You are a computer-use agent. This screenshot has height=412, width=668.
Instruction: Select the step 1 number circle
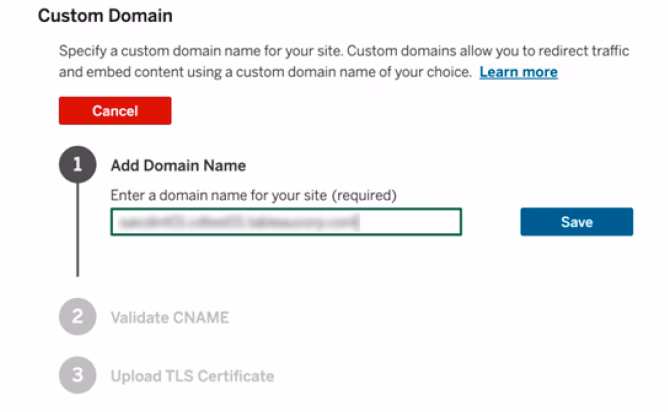(77, 166)
